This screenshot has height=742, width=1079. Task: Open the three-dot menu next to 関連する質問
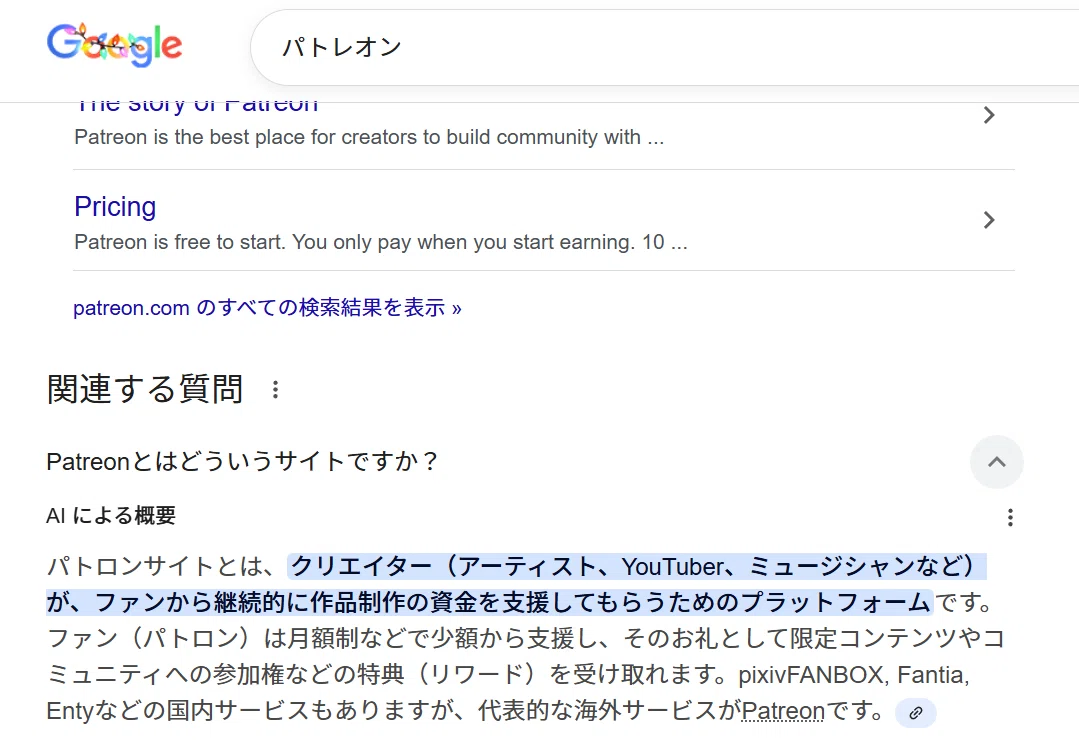(275, 390)
